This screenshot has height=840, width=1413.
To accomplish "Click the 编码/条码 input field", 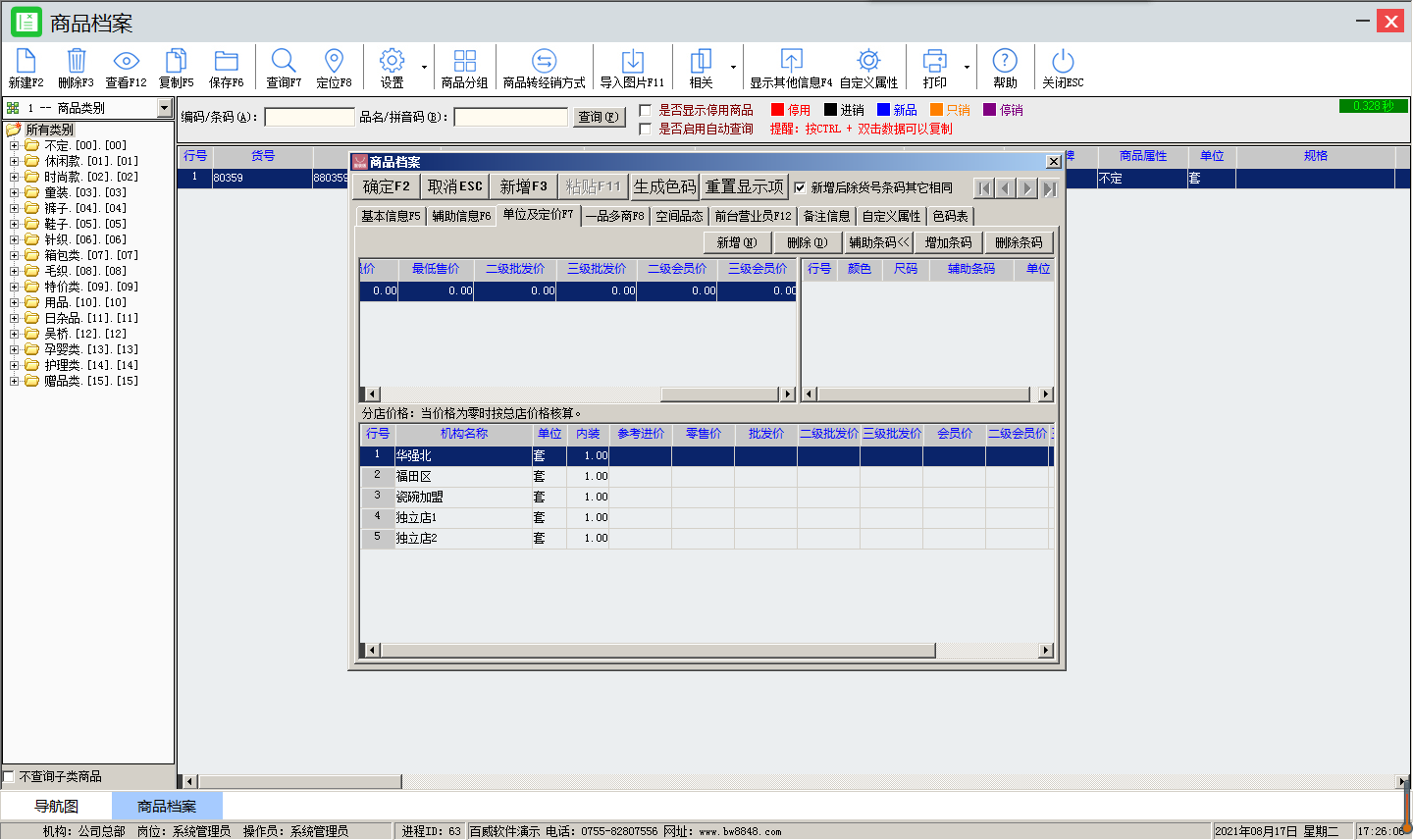I will (309, 117).
